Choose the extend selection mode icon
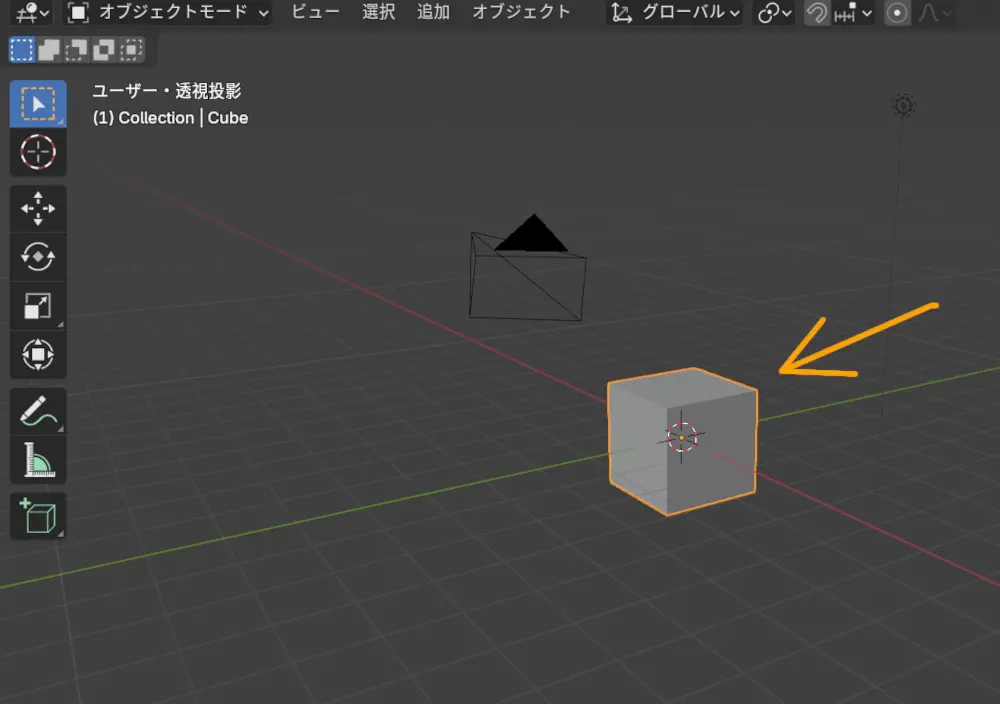The width and height of the screenshot is (1000, 704). 49,50
